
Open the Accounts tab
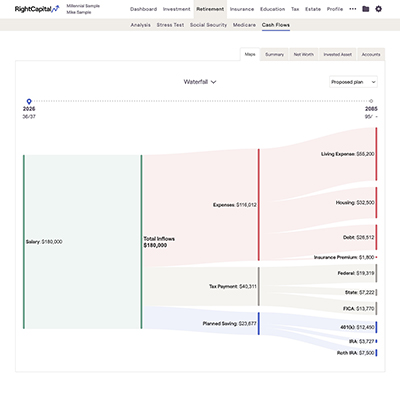click(371, 54)
